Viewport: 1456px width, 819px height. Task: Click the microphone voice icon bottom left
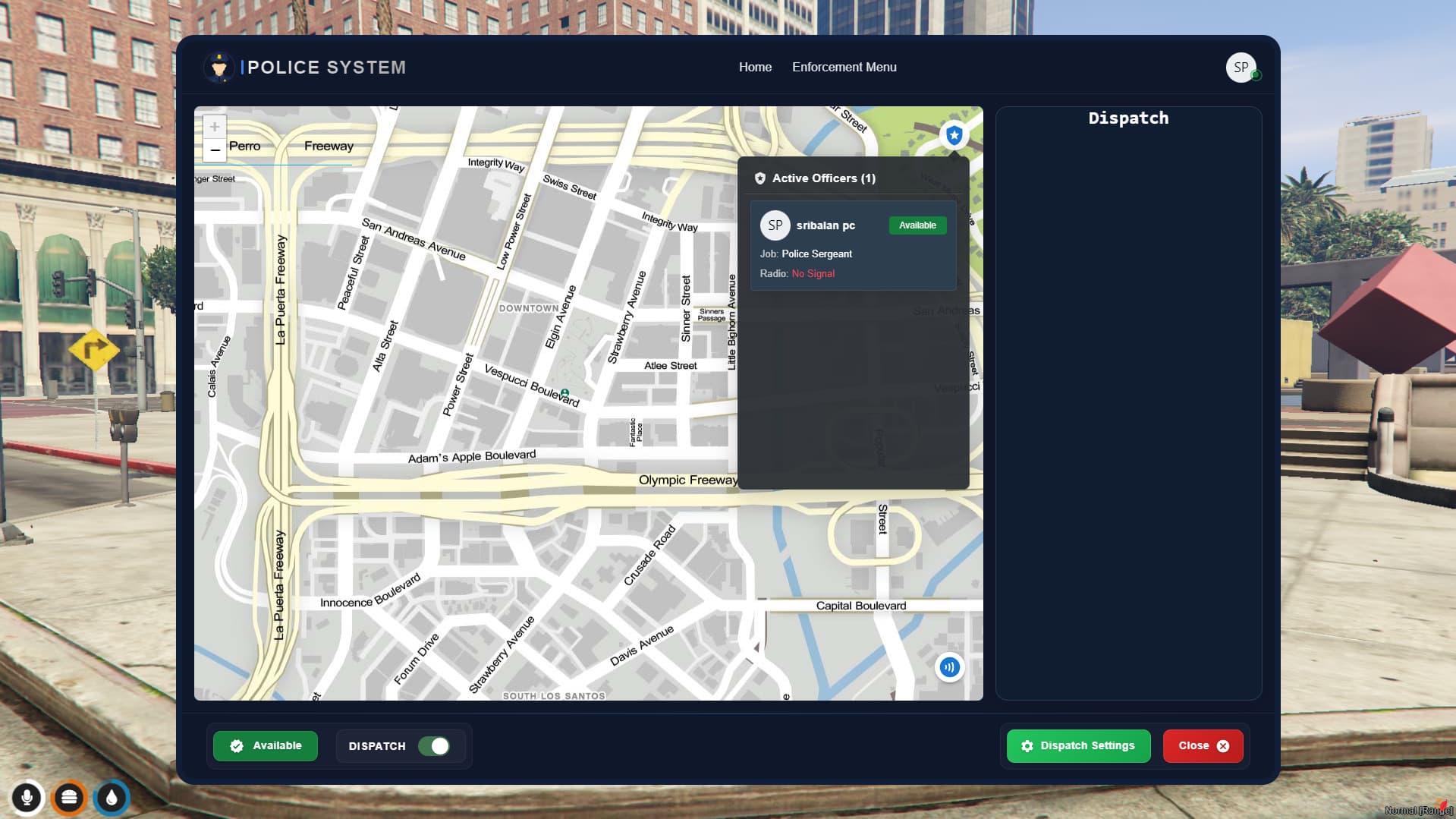click(28, 798)
